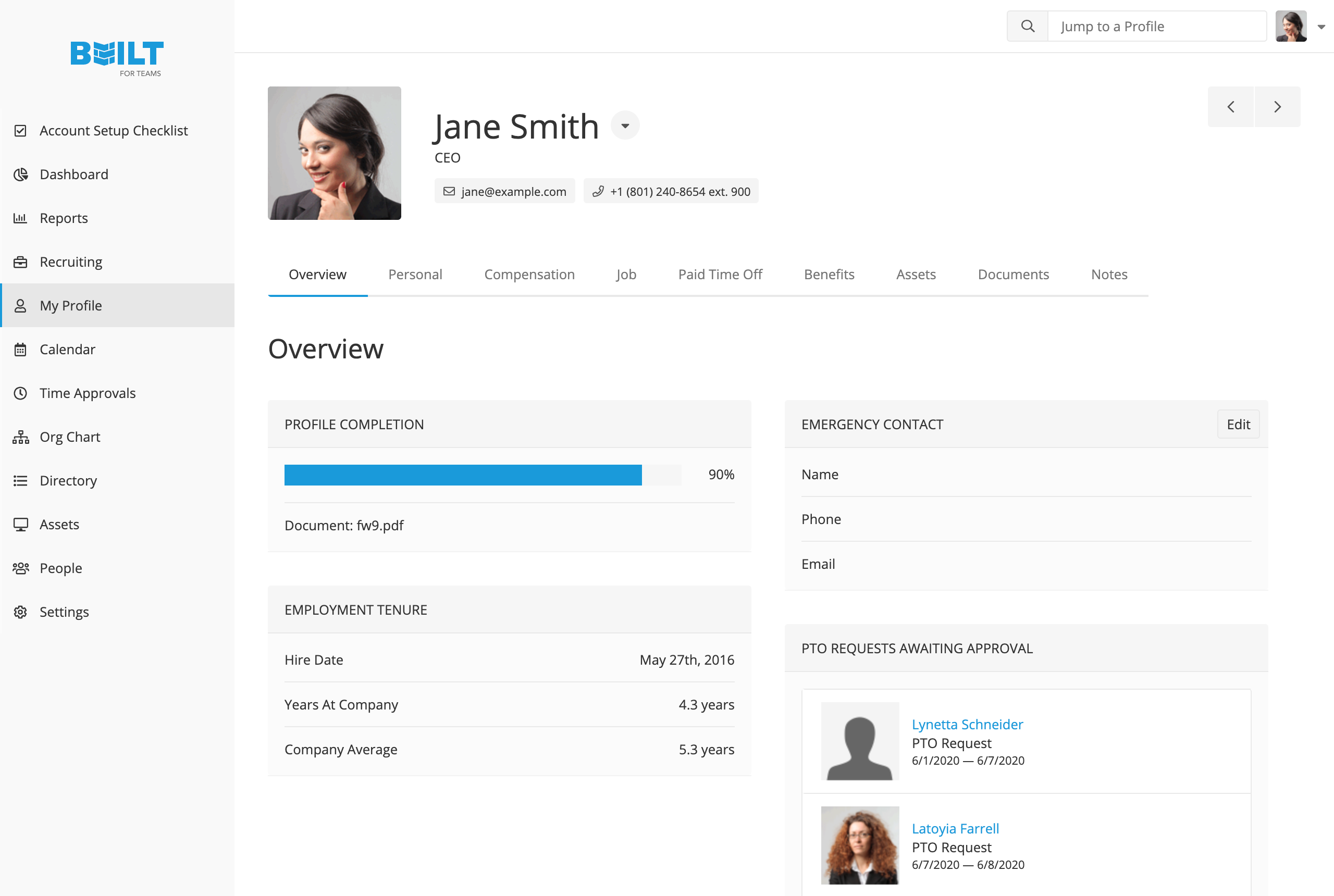Expand dropdown next to Jane Smith name
1334x896 pixels.
click(x=625, y=126)
